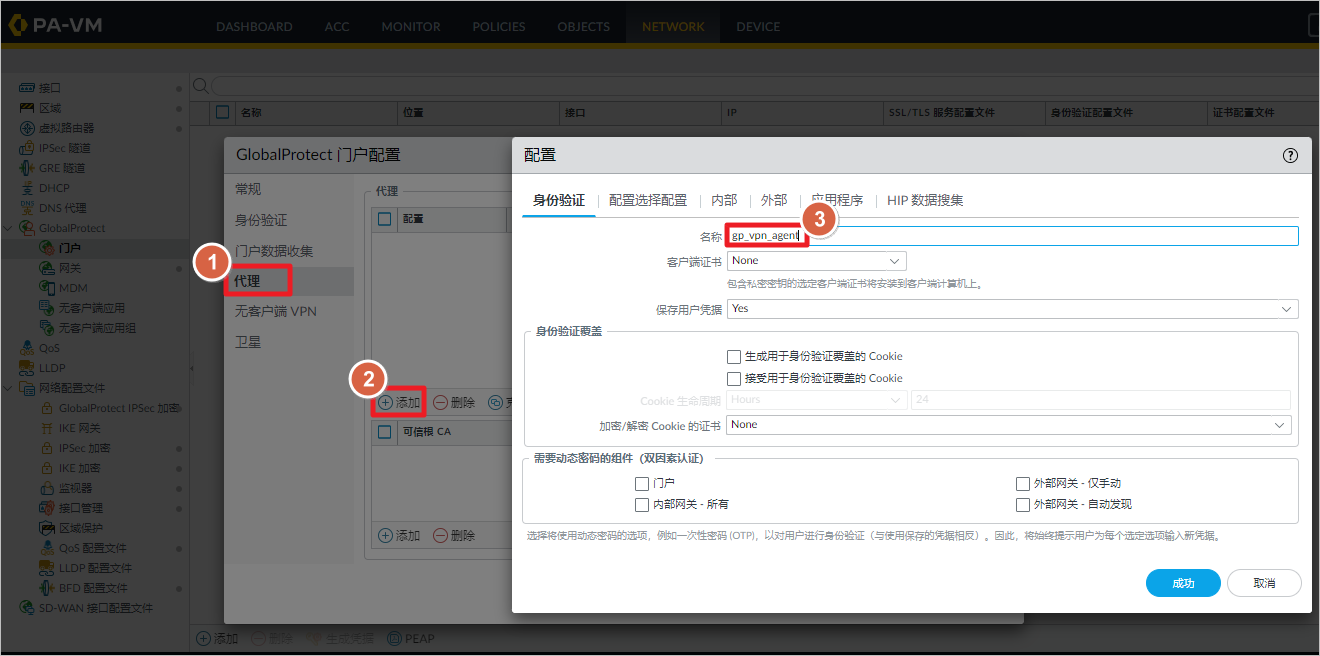Click the 网关 (Gateways) icon
This screenshot has width=1320, height=656.
pyautogui.click(x=47, y=268)
